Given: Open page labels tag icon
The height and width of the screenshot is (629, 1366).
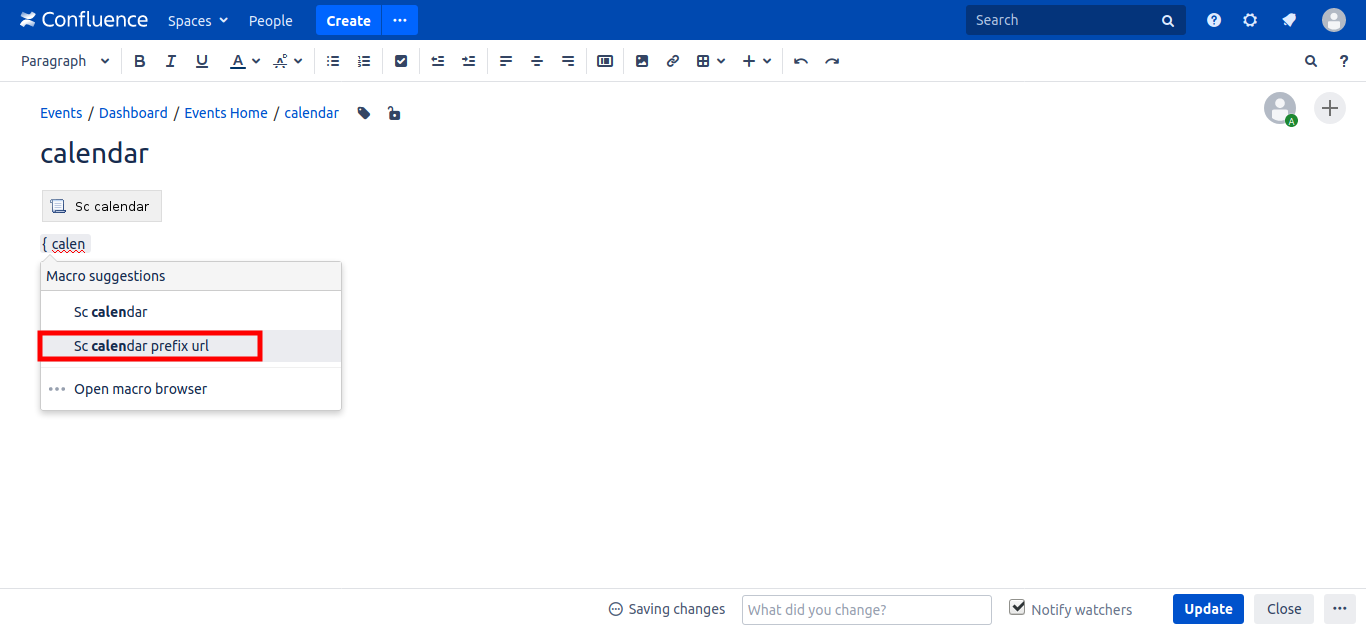Looking at the screenshot, I should click(x=364, y=113).
